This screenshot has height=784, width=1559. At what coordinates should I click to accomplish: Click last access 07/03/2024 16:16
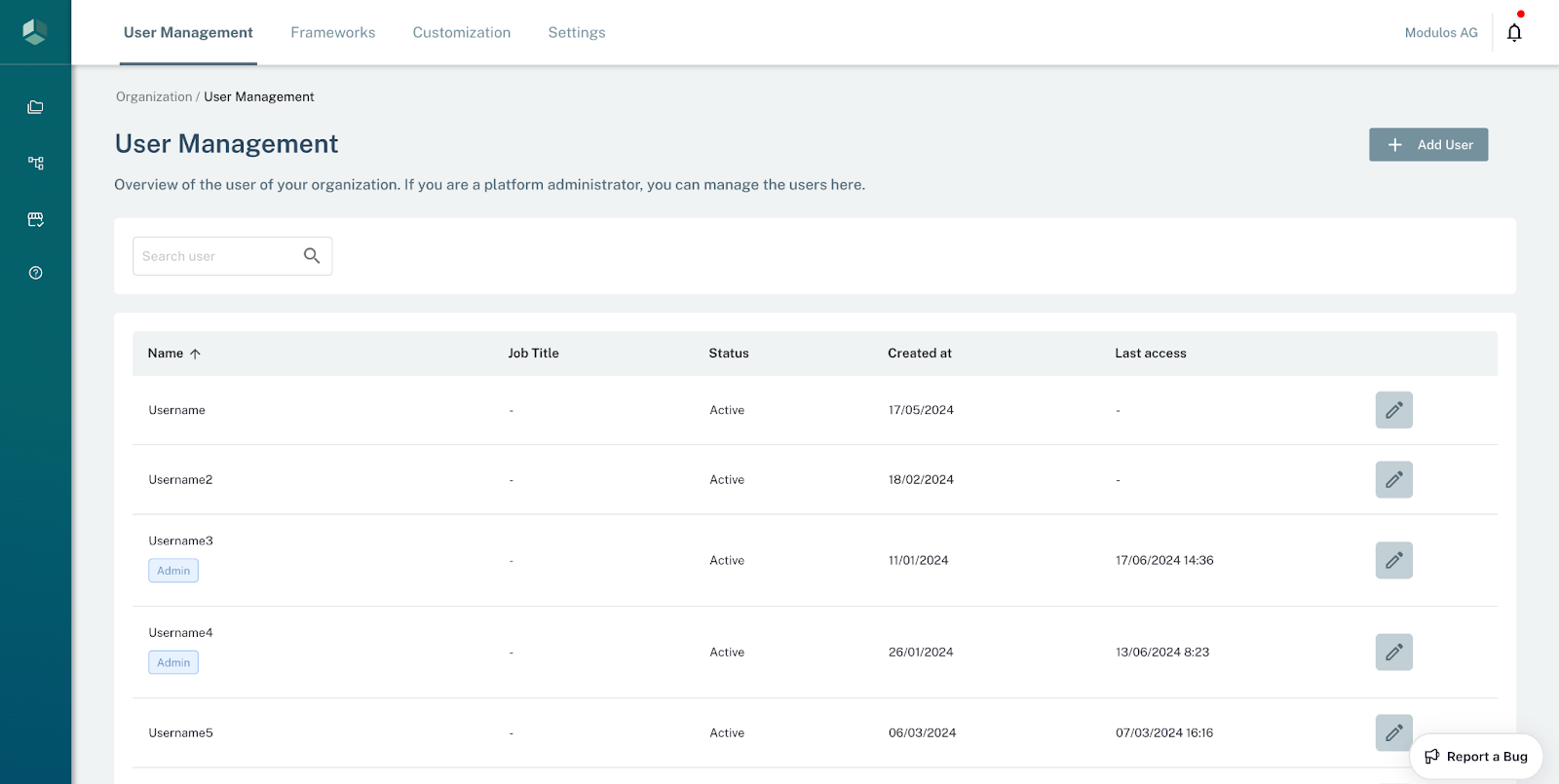(x=1164, y=732)
